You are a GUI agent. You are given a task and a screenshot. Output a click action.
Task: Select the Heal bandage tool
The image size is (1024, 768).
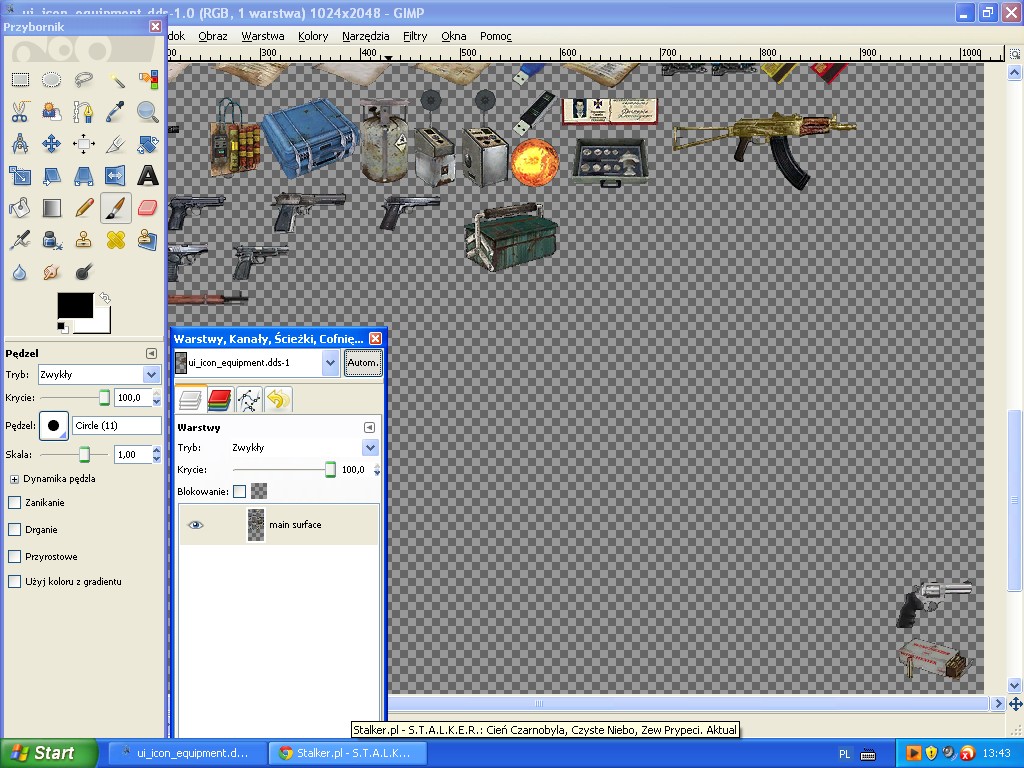116,240
